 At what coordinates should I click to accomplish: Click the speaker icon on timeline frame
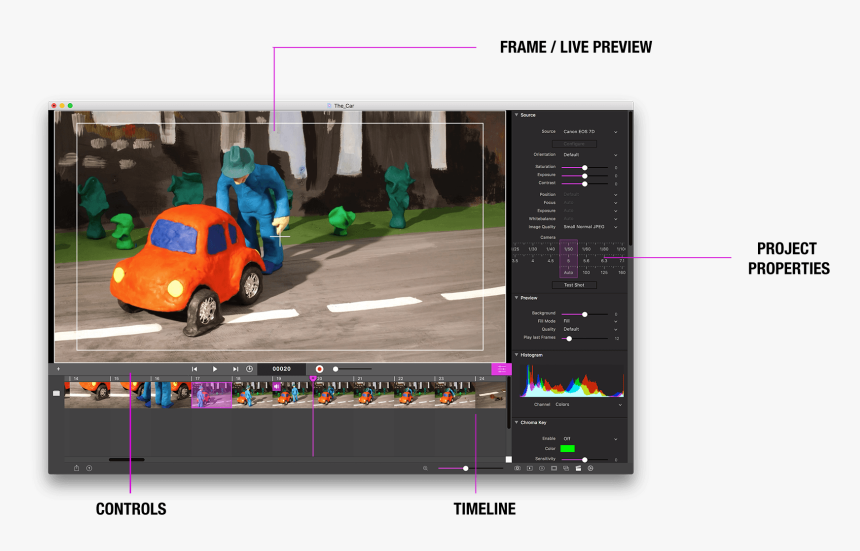pos(277,388)
